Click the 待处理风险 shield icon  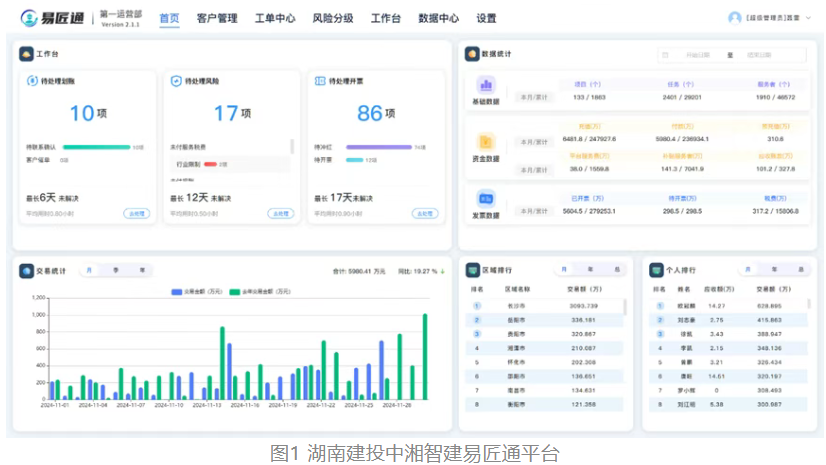[176, 81]
